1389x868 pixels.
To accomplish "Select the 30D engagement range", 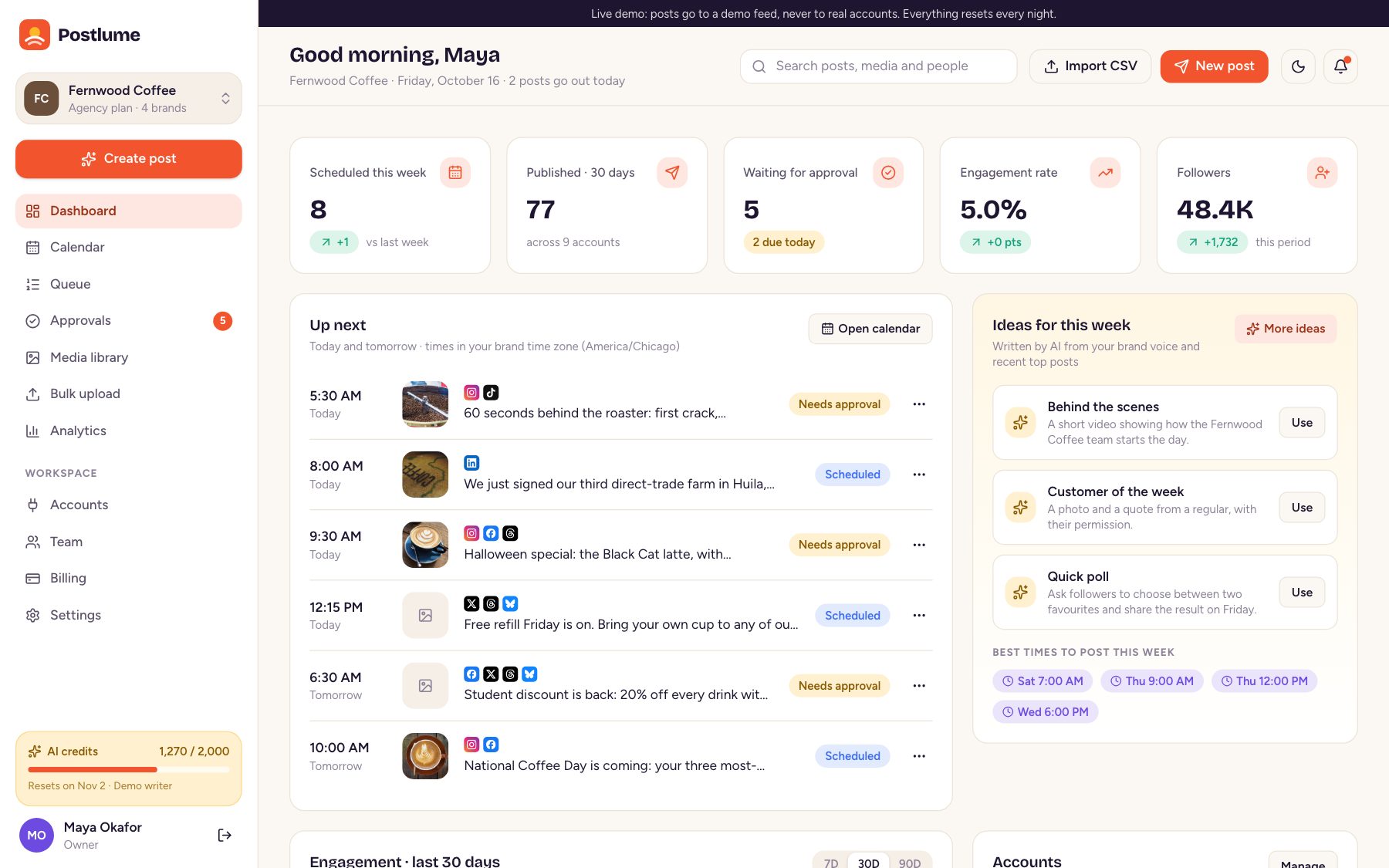I will (868, 863).
